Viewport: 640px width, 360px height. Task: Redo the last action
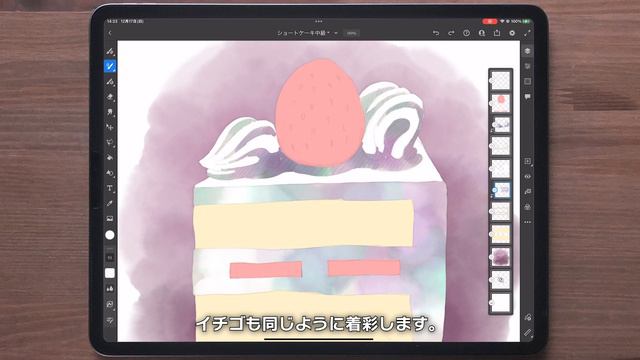[x=451, y=33]
